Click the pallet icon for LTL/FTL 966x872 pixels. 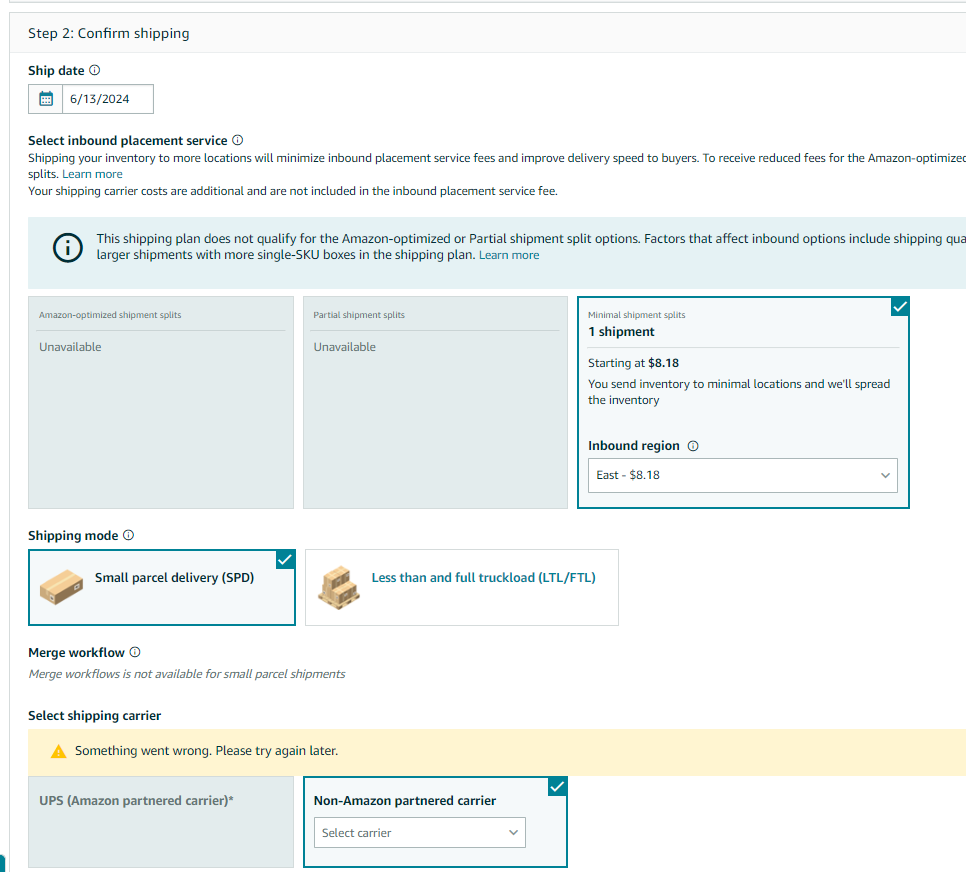[338, 588]
